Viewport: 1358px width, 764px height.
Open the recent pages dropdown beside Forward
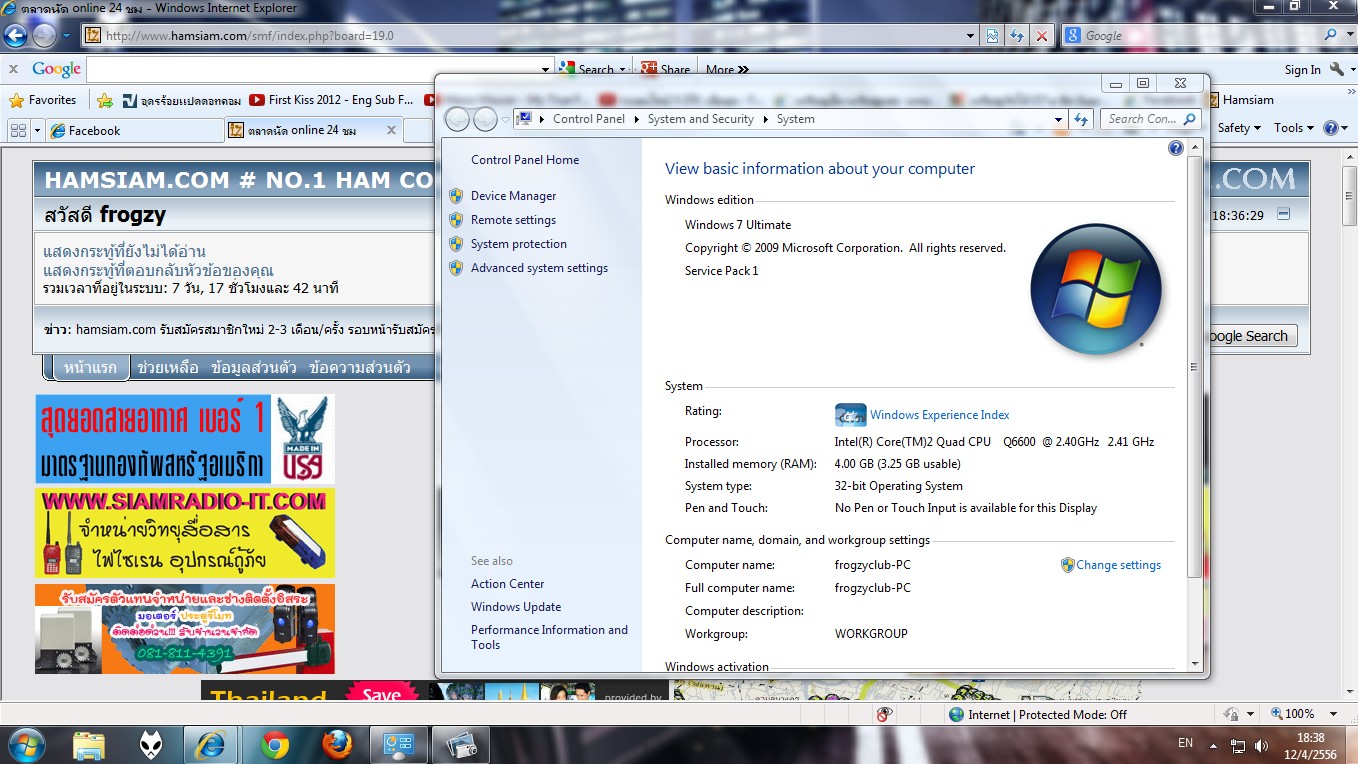(66, 36)
